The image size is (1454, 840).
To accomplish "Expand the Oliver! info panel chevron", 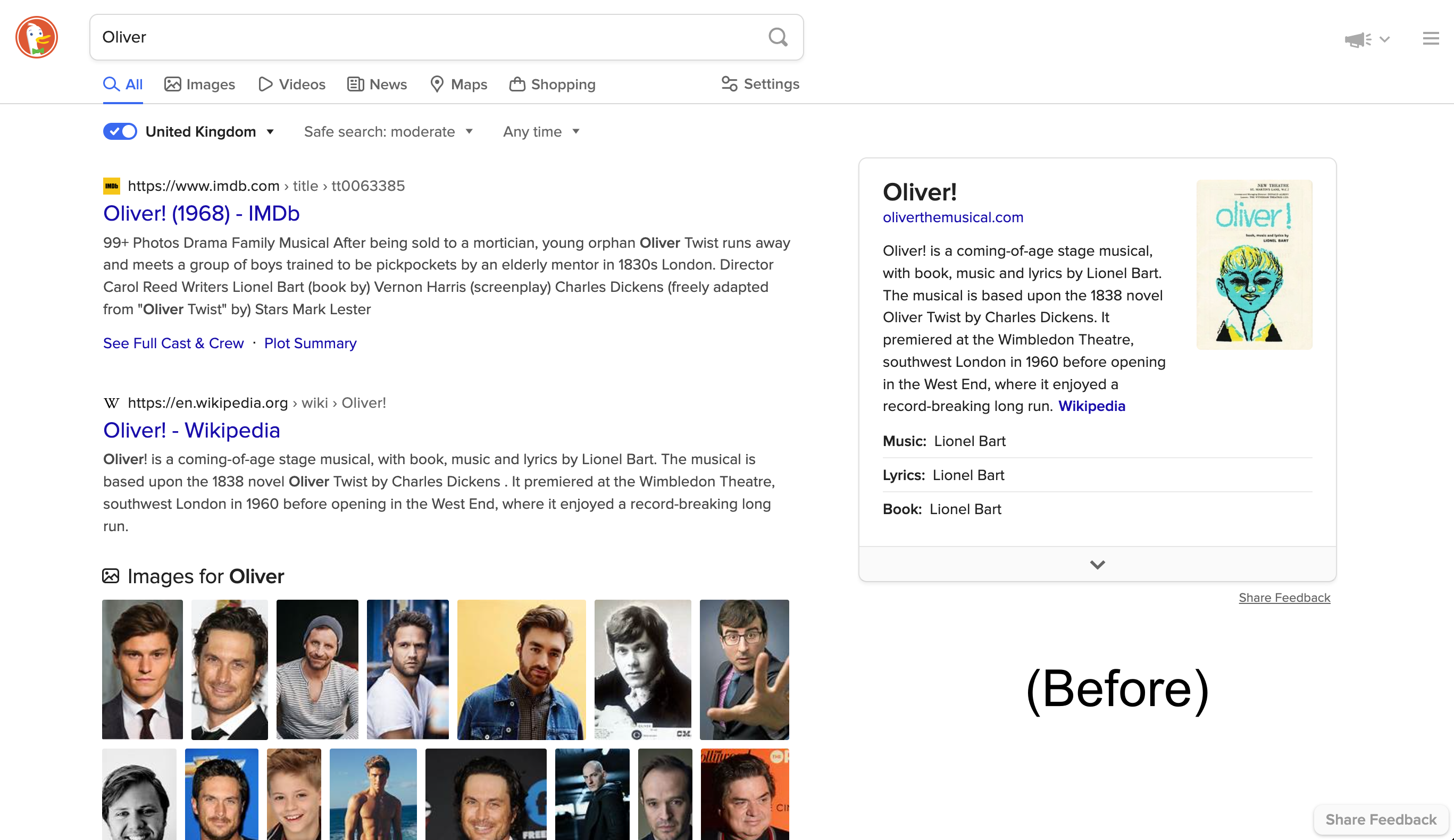I will [x=1097, y=563].
